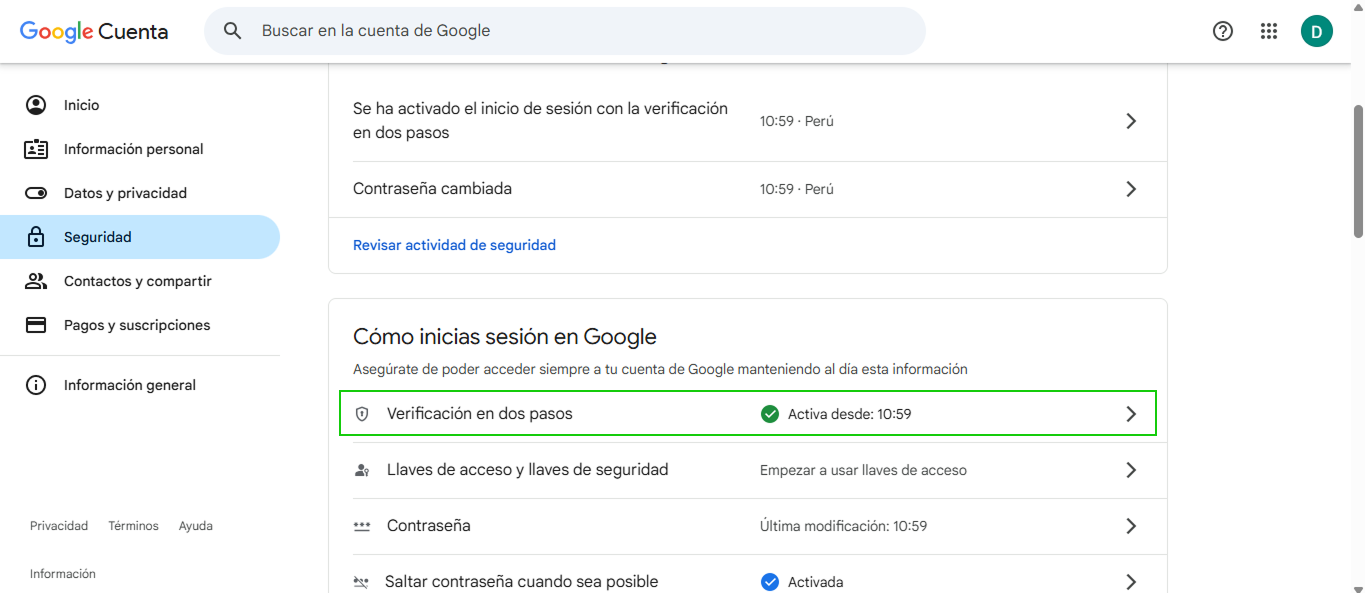Click the shield icon next to Verificación en dos pasos

[x=362, y=413]
